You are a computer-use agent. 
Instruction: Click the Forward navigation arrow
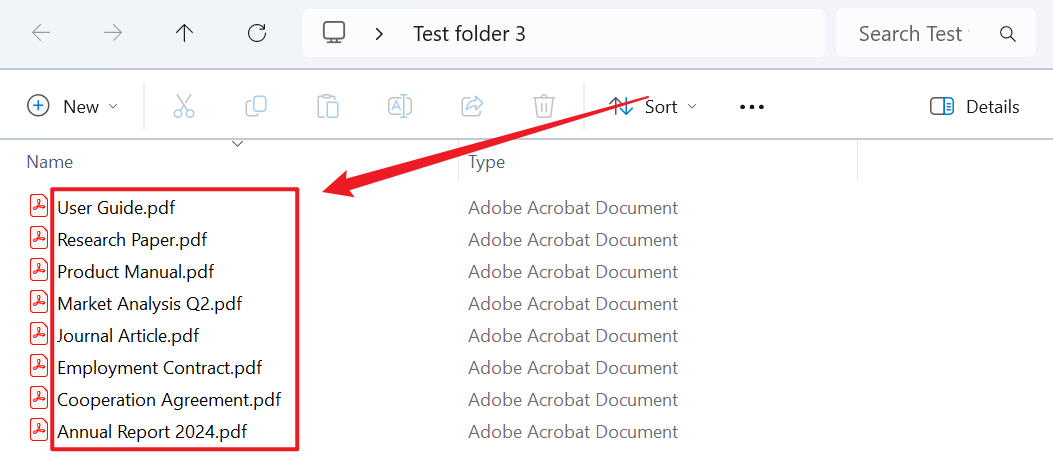coord(113,33)
